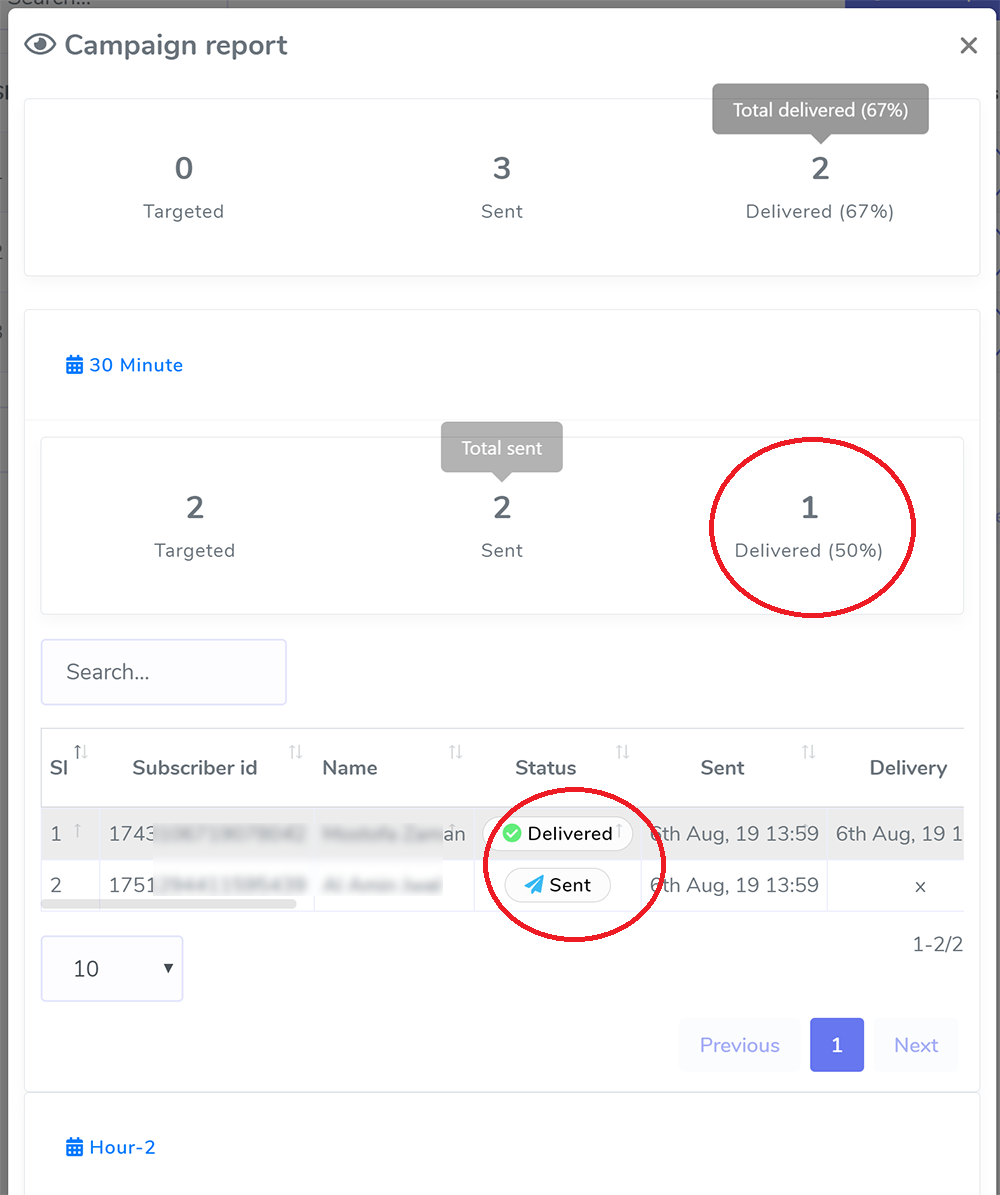
Task: Click the Previous pagination button
Action: [x=739, y=1044]
